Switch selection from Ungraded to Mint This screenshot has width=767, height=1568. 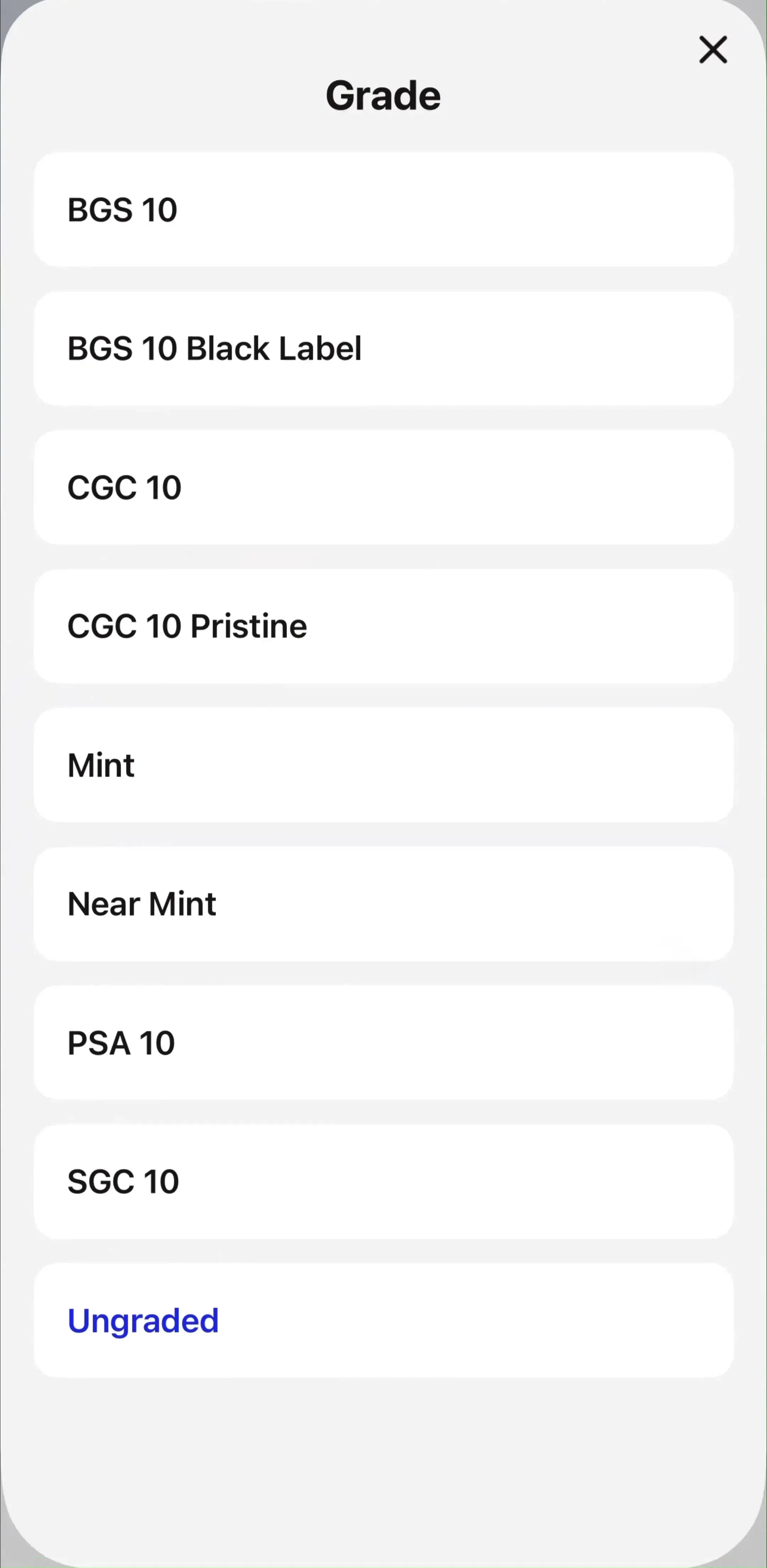(x=383, y=765)
